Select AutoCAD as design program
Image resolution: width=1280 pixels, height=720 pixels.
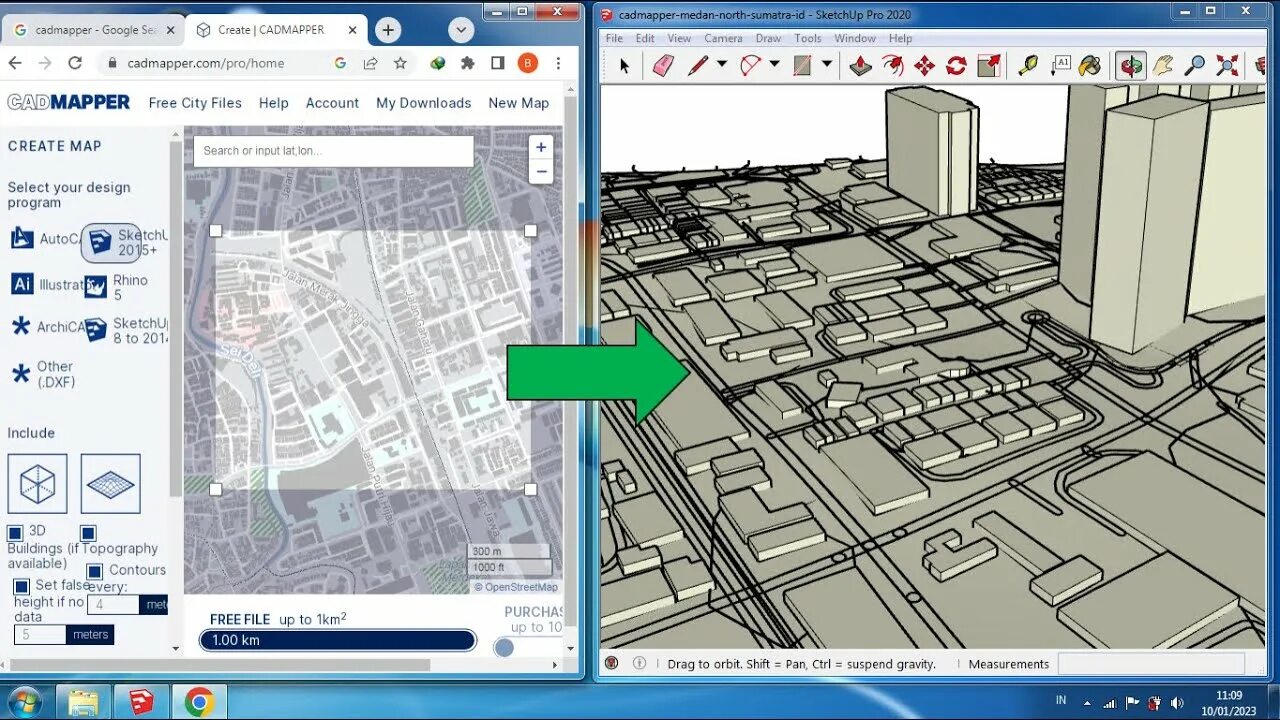[44, 239]
